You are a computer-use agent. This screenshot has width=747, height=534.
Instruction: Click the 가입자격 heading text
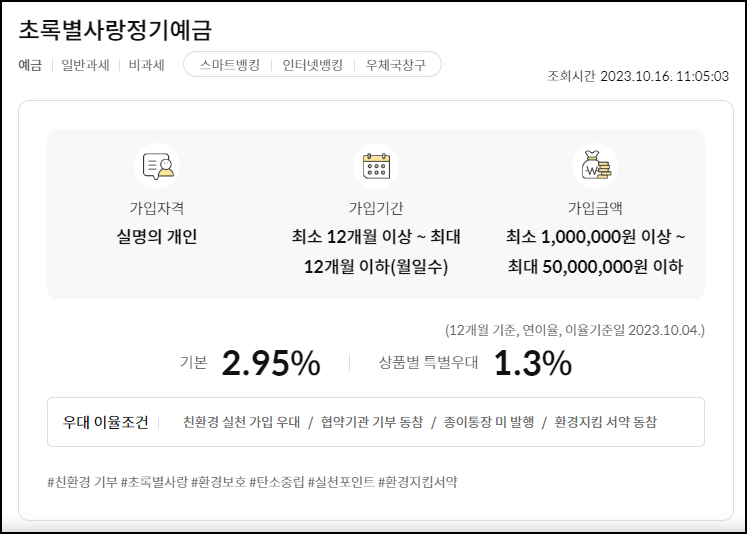click(x=157, y=208)
